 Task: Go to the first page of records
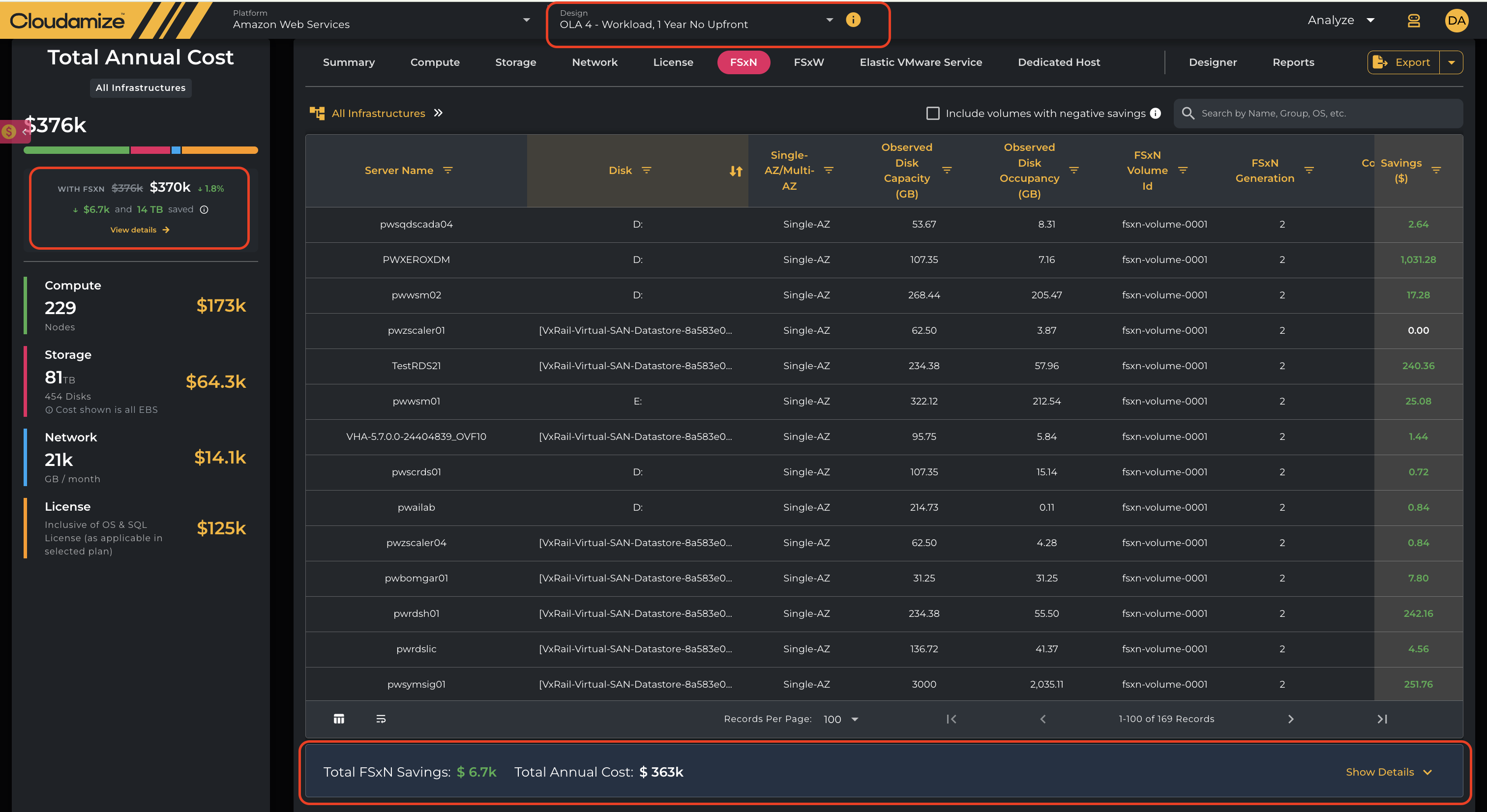(952, 719)
